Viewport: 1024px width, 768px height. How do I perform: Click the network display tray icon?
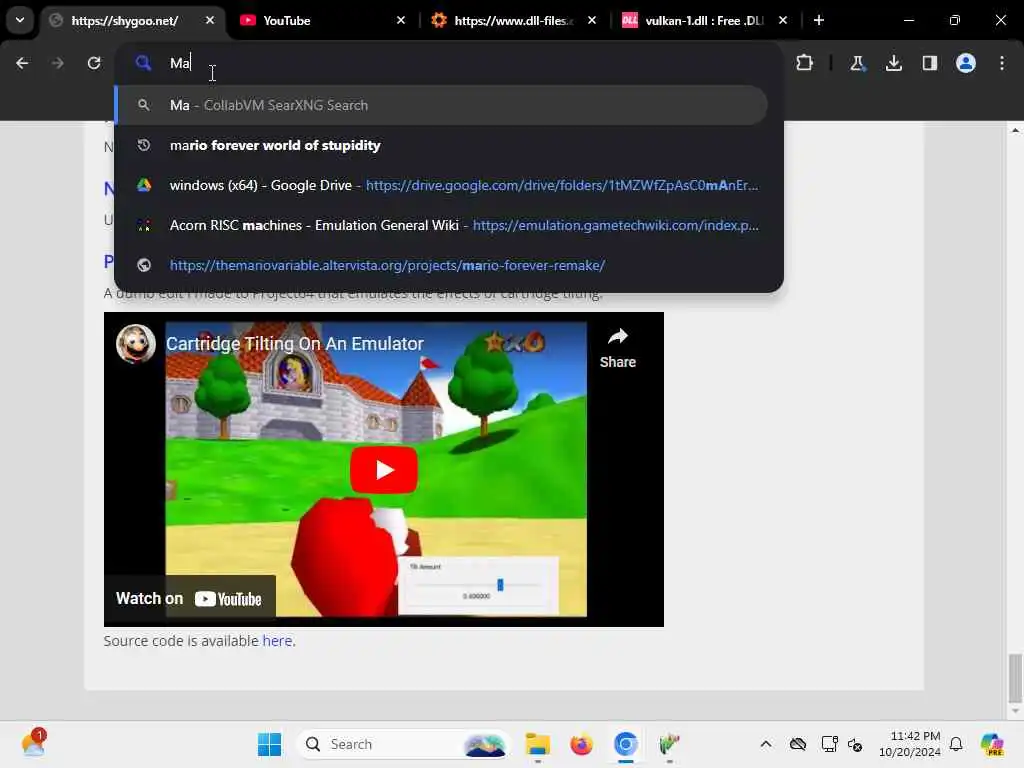coord(829,744)
